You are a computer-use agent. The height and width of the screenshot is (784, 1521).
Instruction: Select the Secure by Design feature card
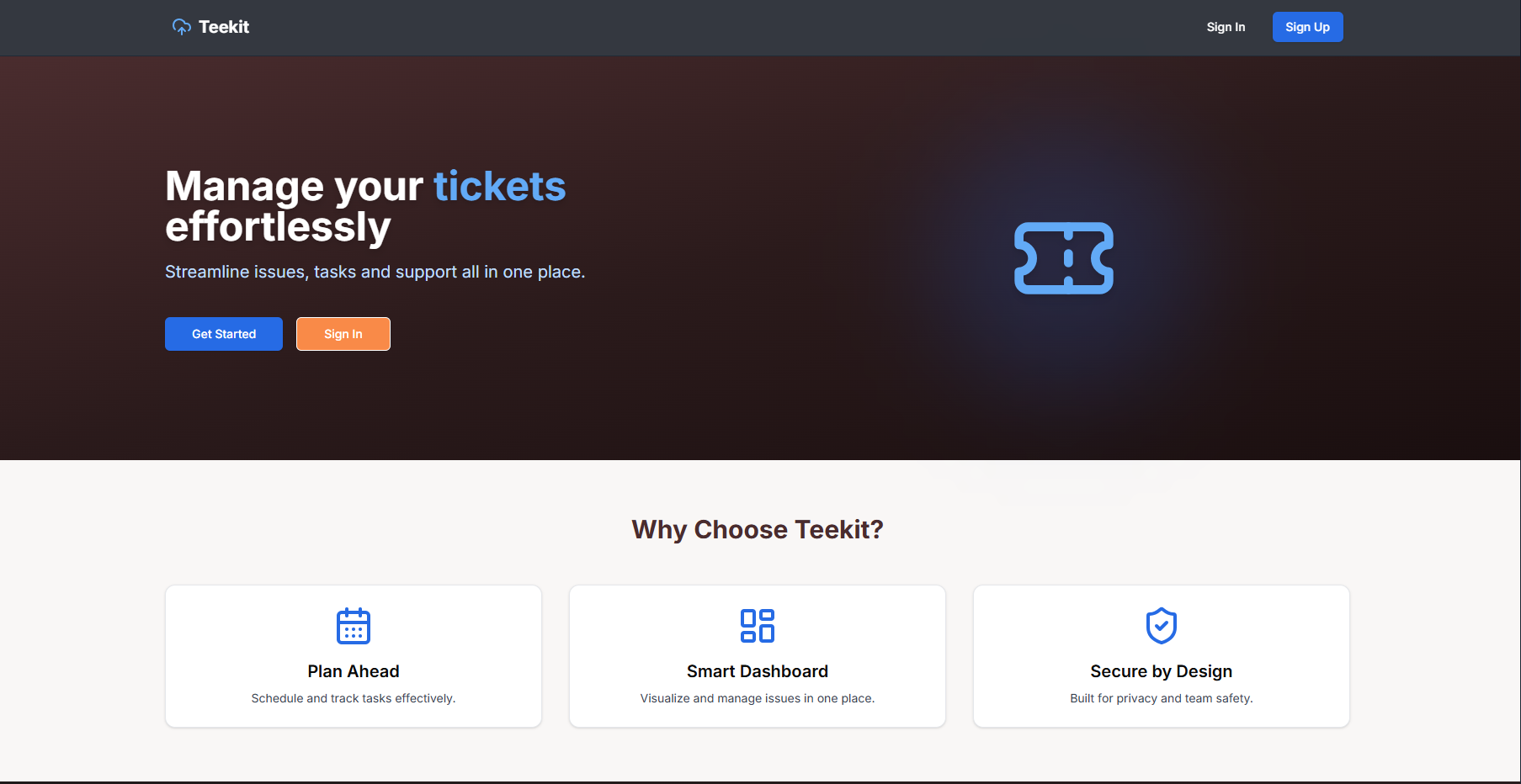pyautogui.click(x=1161, y=656)
